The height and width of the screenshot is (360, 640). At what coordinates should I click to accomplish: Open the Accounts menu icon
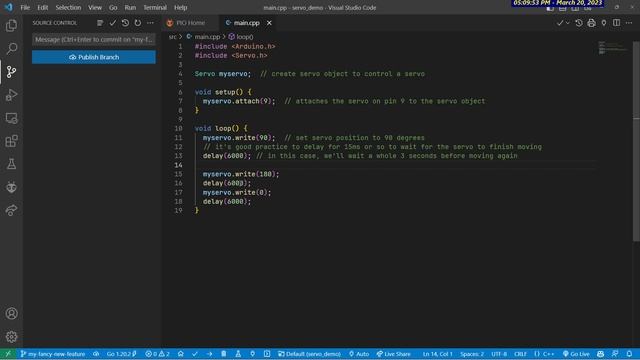tap(11, 313)
